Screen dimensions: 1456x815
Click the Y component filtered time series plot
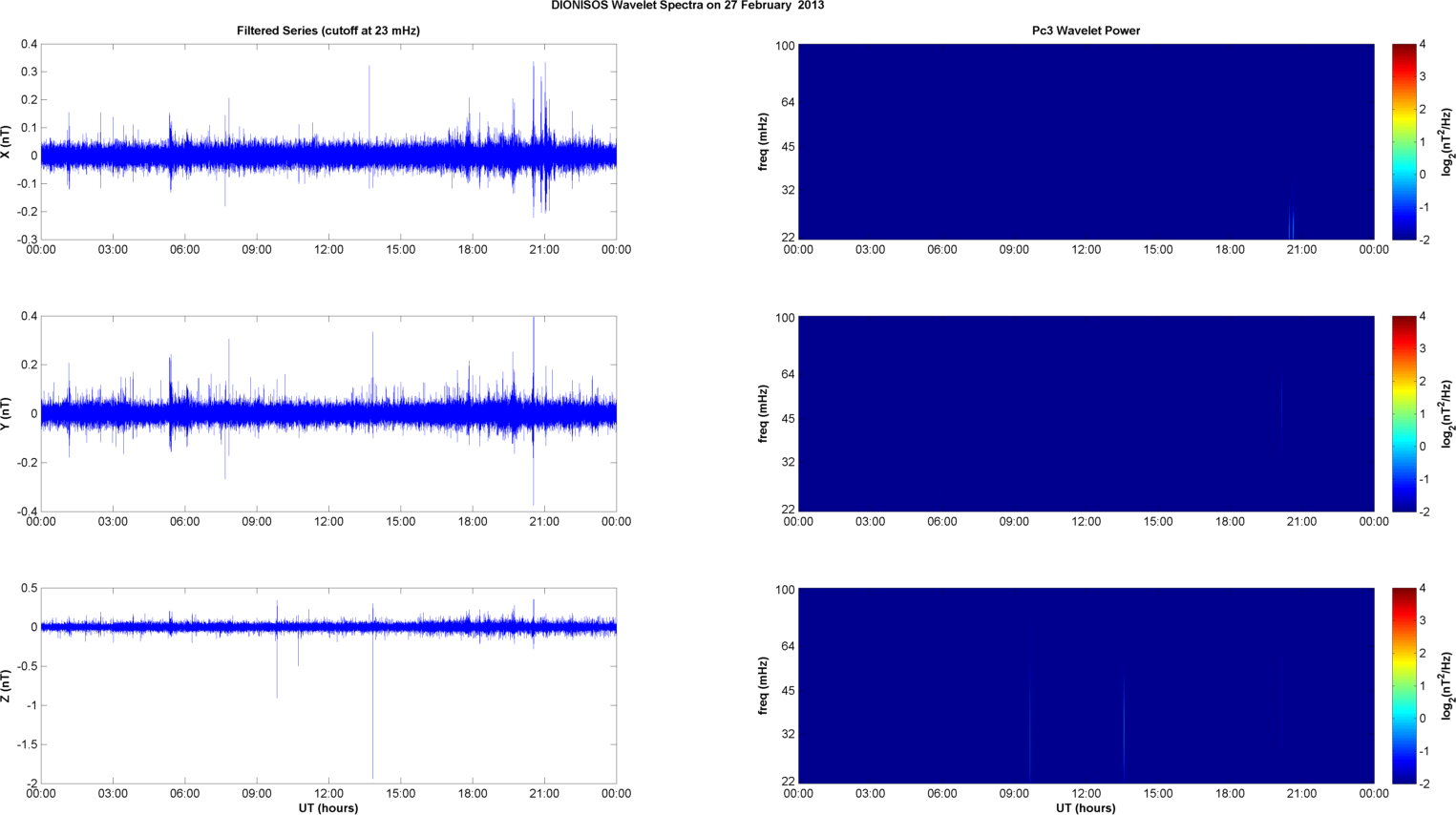[328, 413]
